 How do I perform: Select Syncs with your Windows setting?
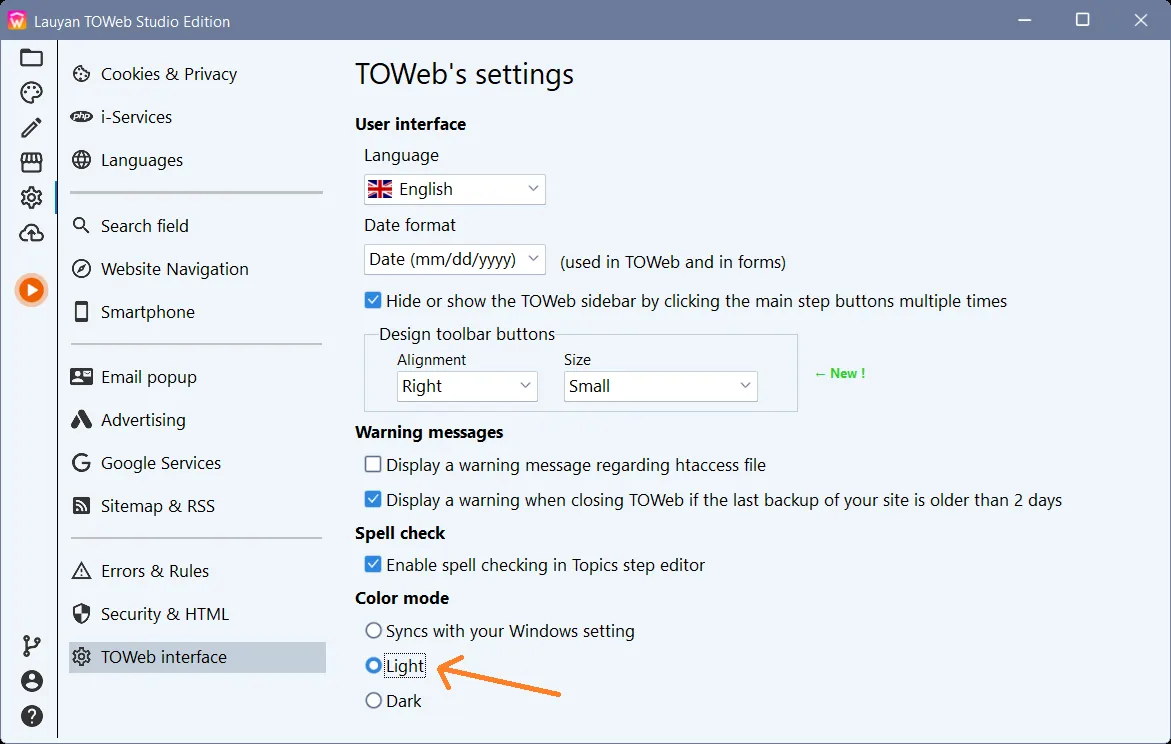[373, 630]
